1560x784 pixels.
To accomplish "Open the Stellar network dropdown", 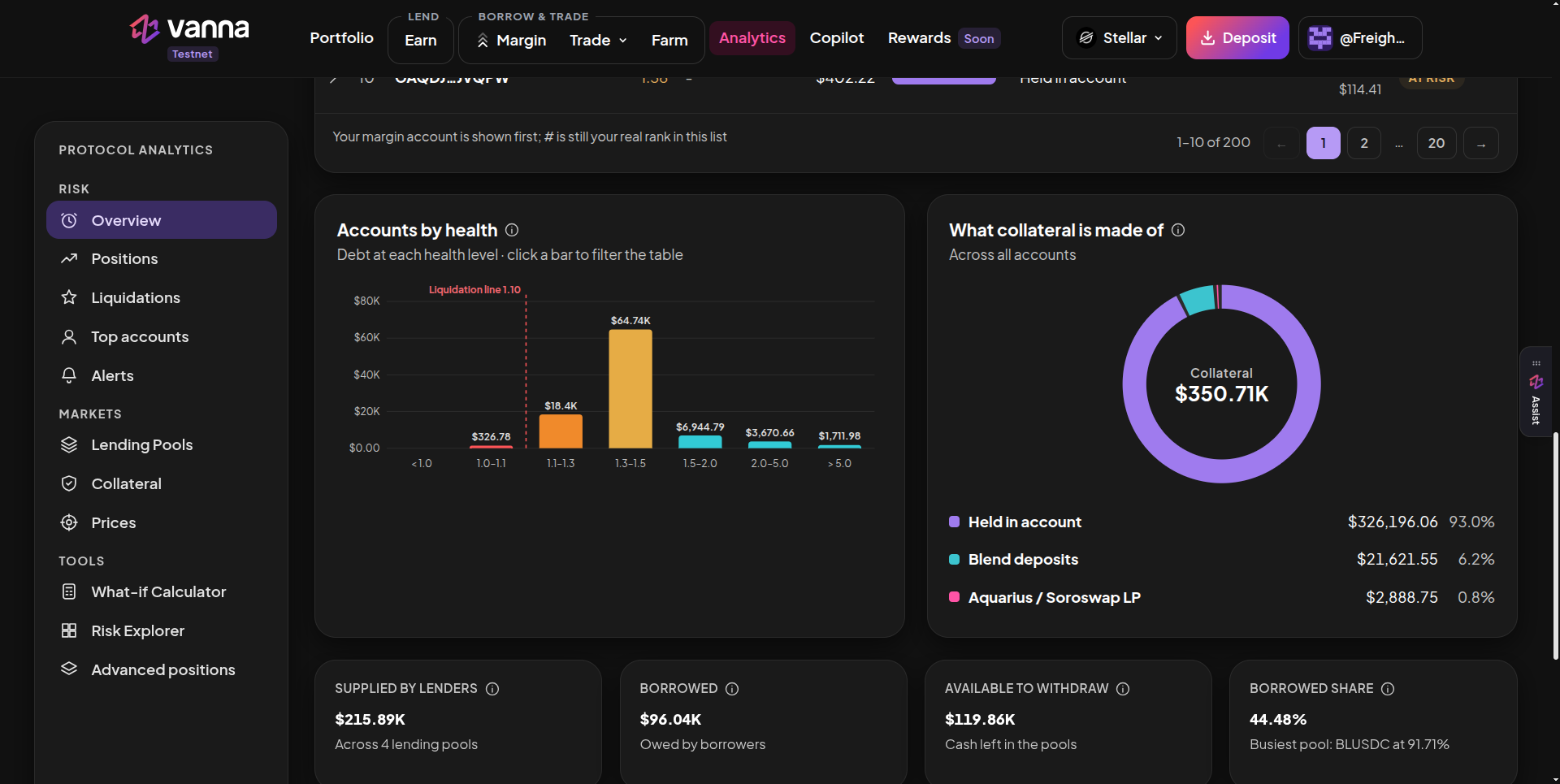I will click(1119, 38).
